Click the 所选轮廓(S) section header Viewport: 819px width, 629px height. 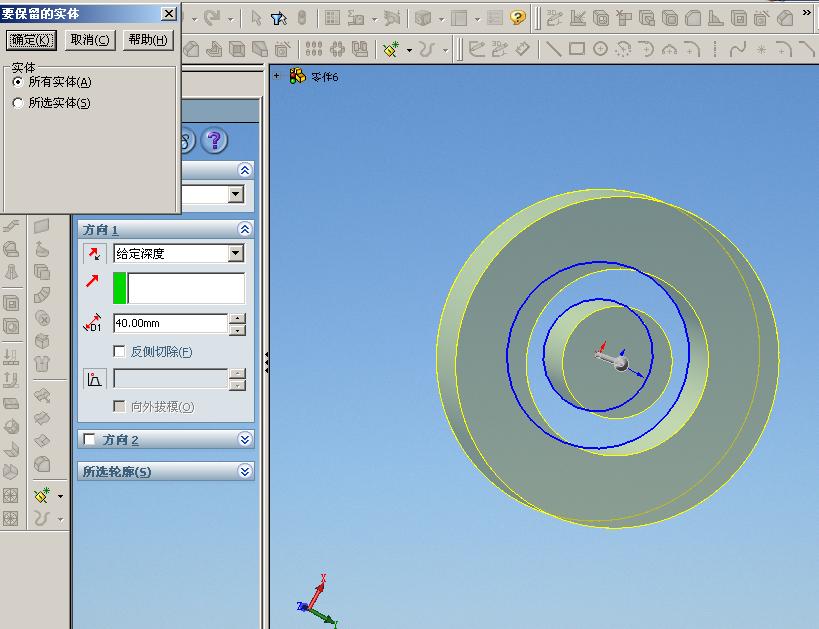point(166,472)
